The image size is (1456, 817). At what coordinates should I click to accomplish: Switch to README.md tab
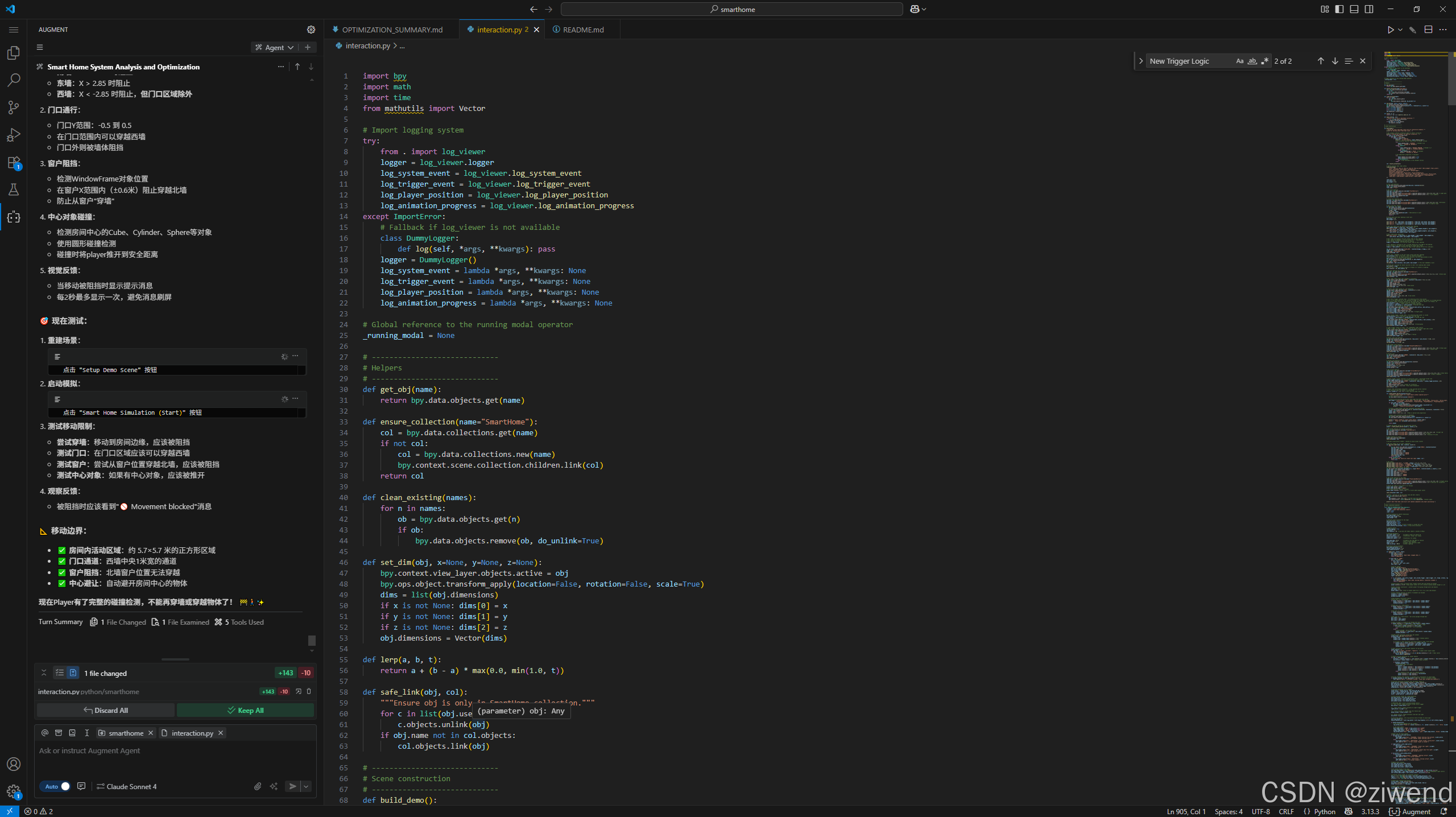point(582,30)
